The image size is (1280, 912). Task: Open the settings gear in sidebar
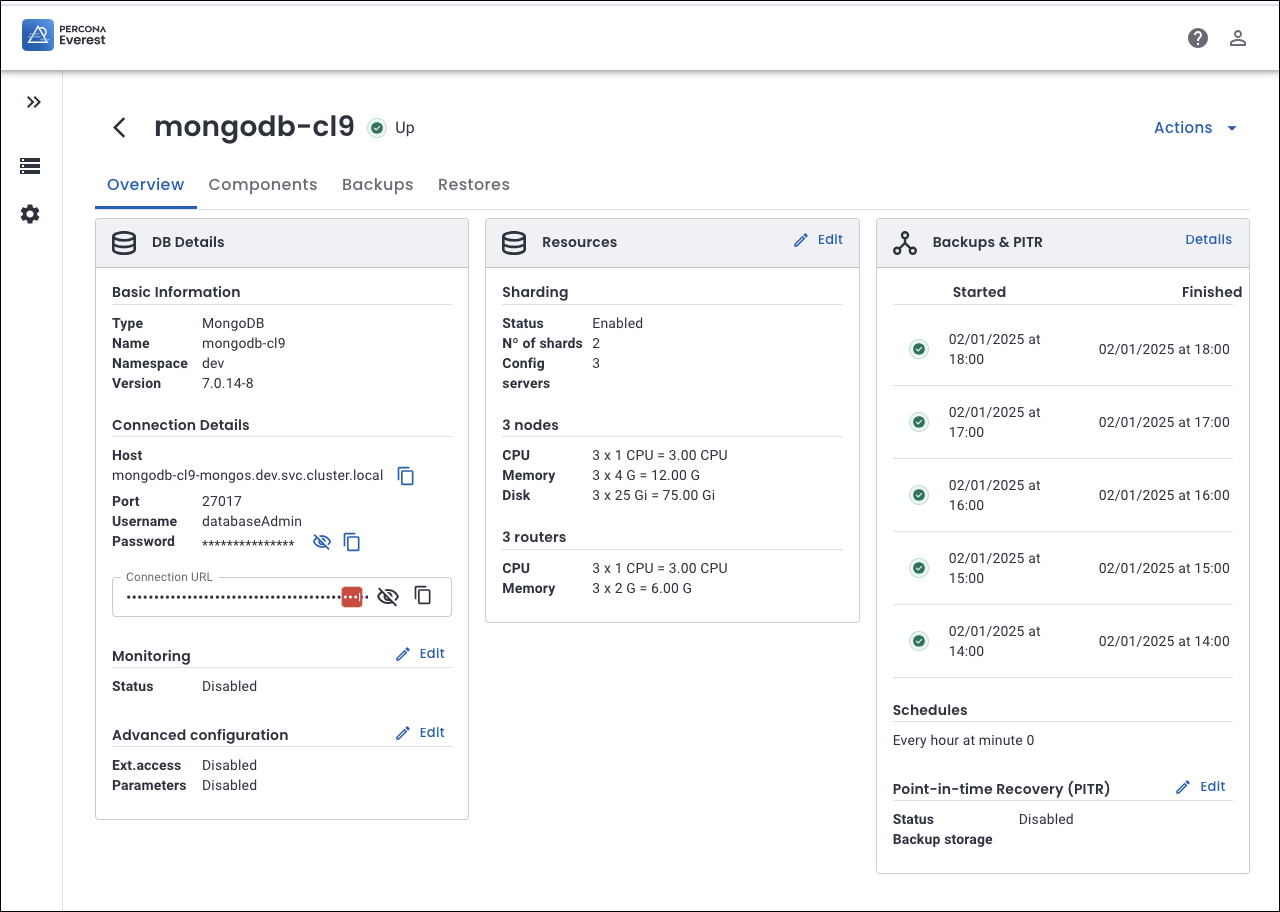tap(30, 214)
